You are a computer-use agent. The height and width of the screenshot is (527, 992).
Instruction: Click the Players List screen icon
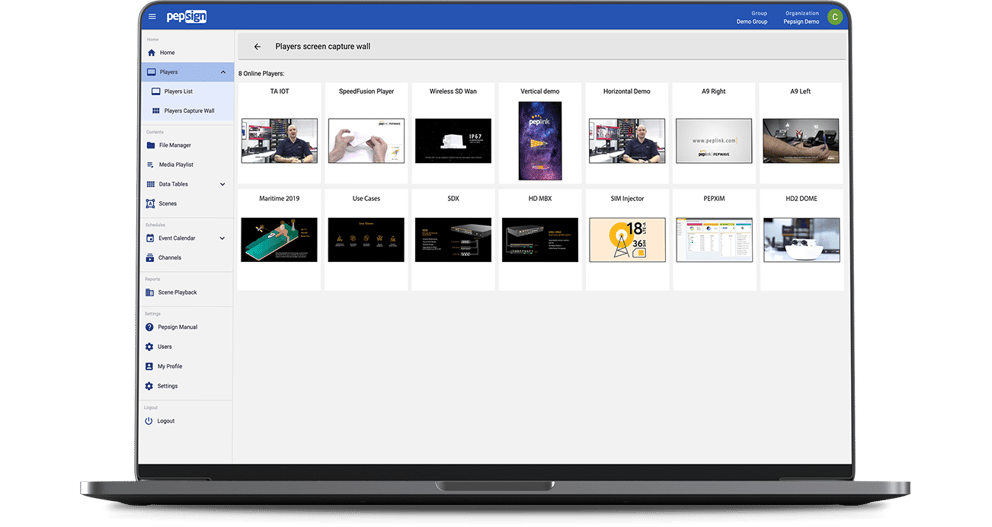(156, 92)
